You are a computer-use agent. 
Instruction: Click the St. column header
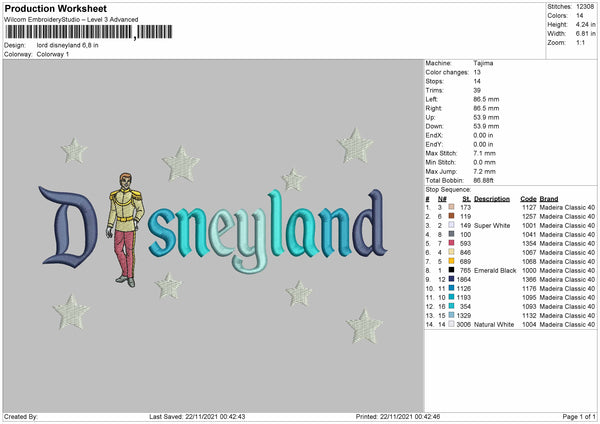pos(466,199)
